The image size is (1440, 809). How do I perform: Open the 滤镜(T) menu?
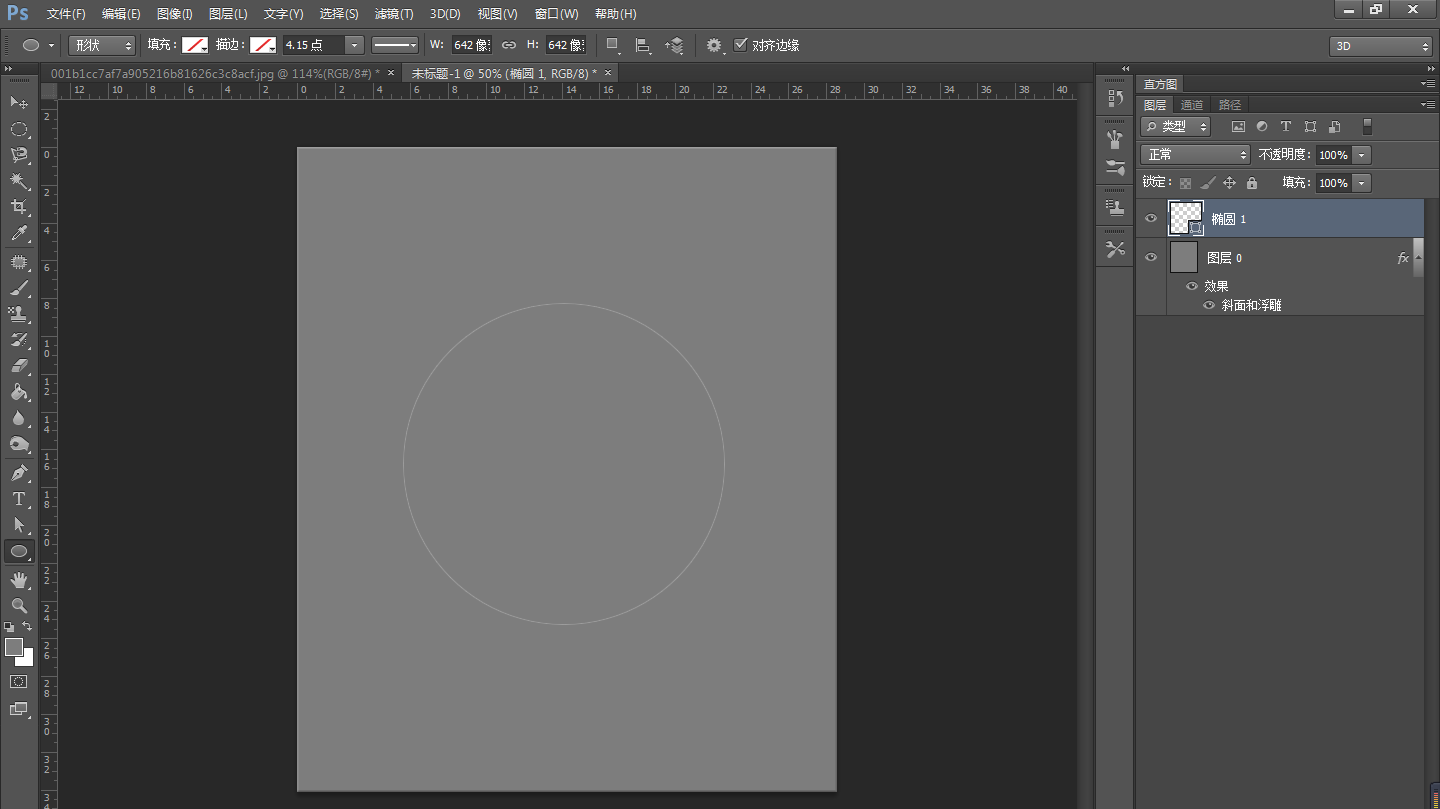coord(393,14)
